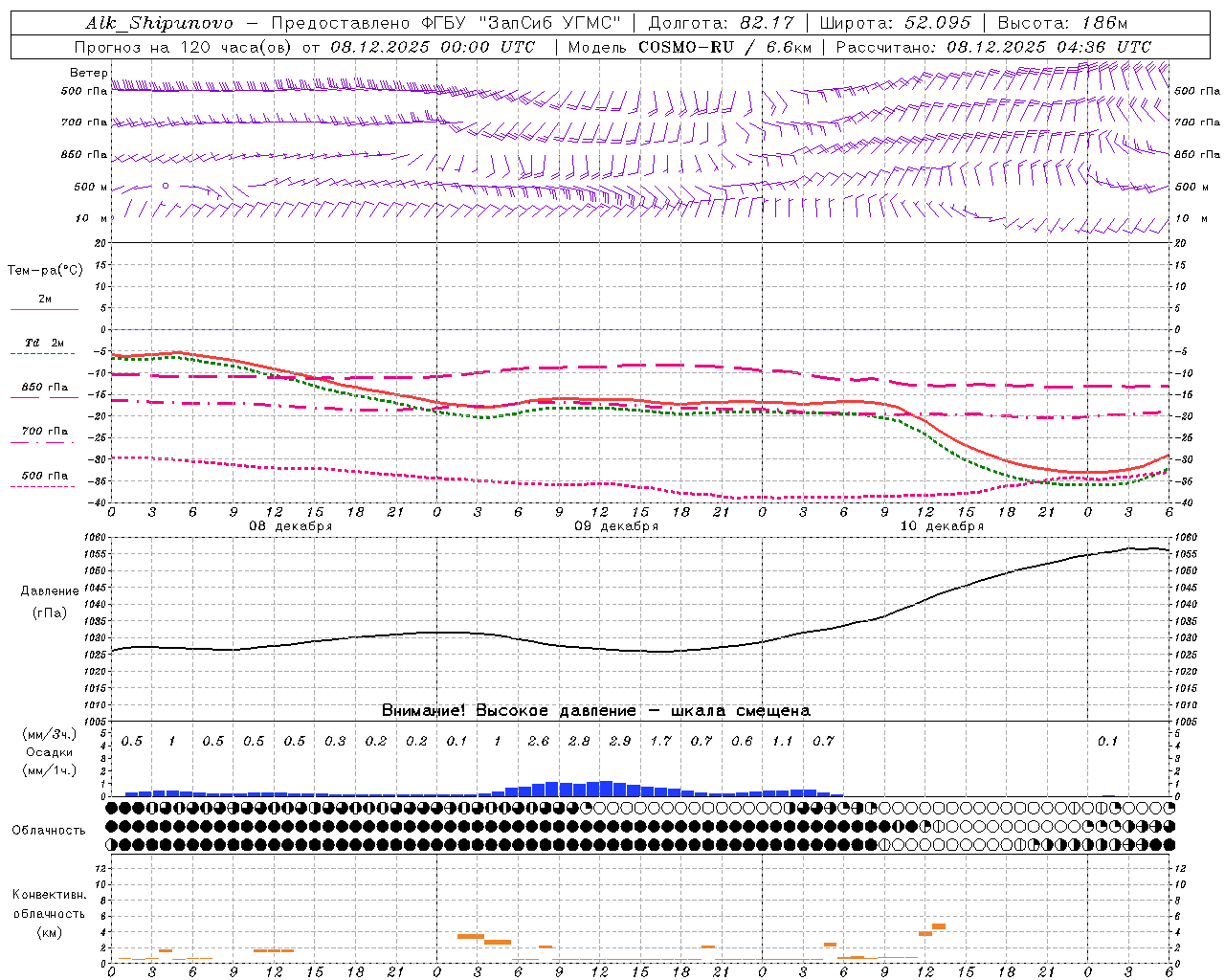Click the precipitation value 0.6

[742, 742]
